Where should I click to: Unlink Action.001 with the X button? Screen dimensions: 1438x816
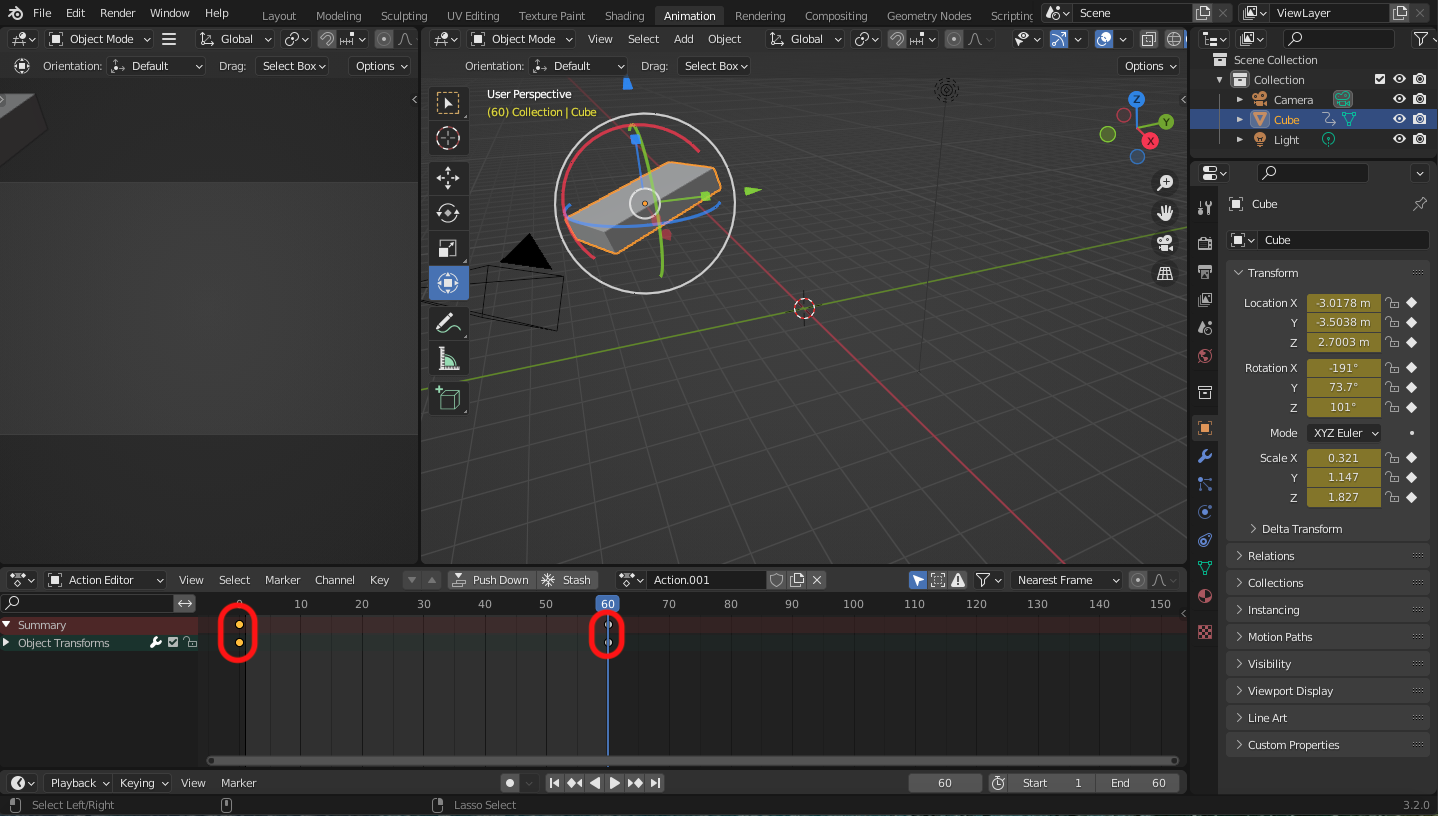[817, 580]
